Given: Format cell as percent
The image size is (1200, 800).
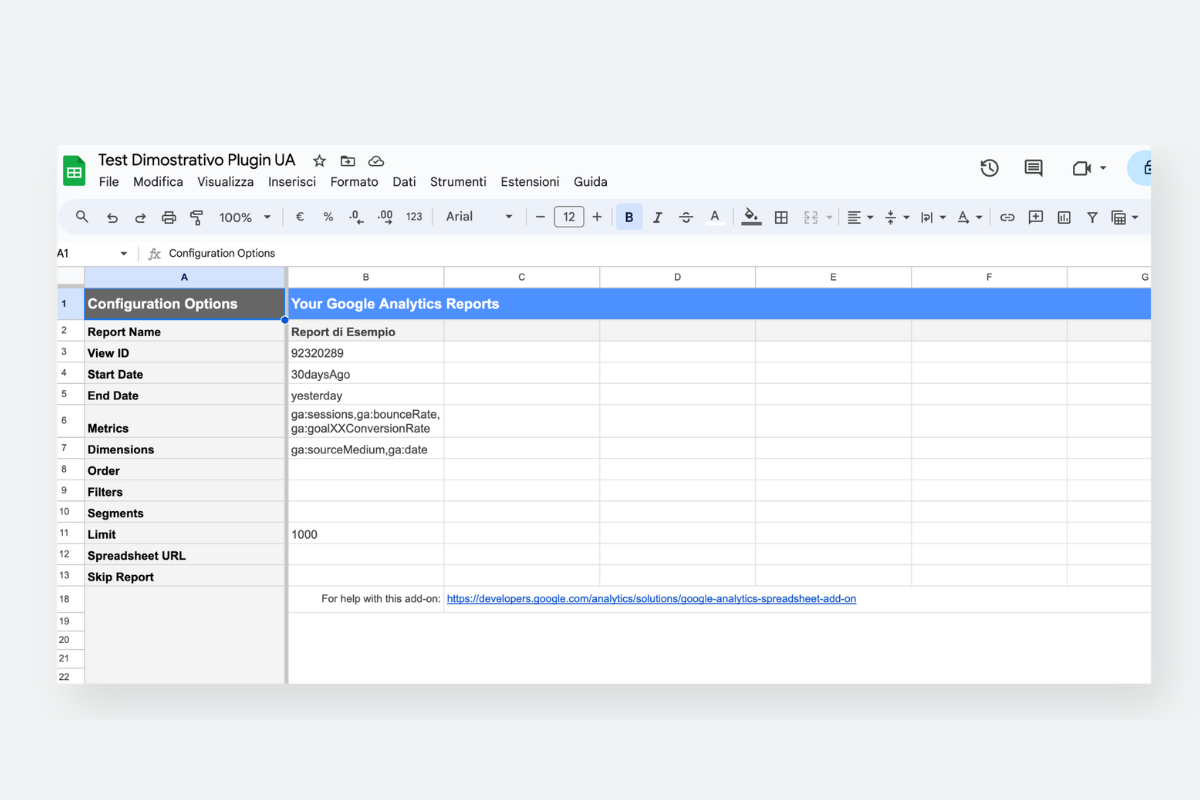Looking at the screenshot, I should click(328, 217).
